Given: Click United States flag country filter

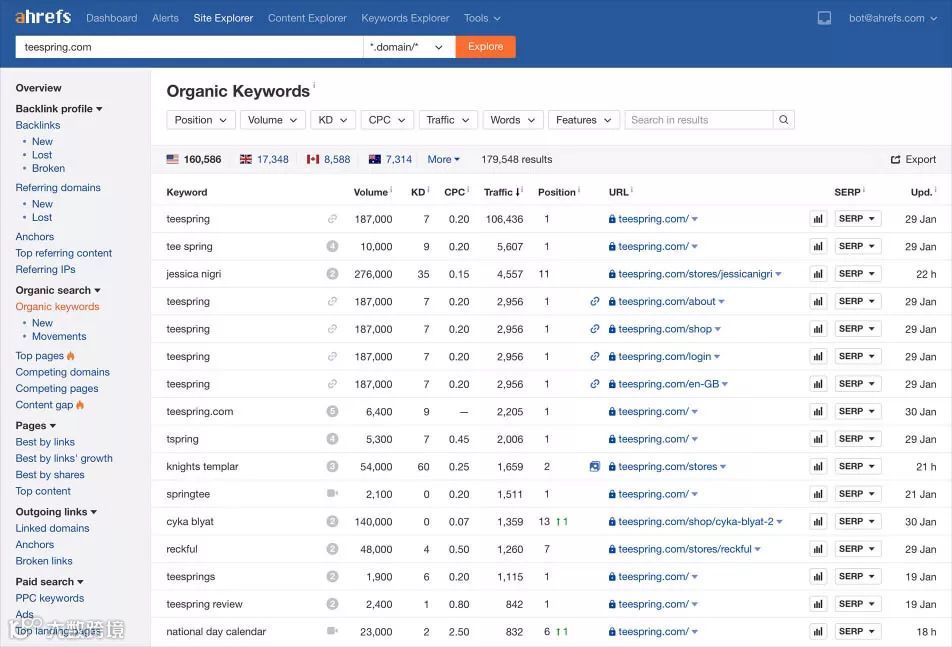Looking at the screenshot, I should tap(172, 159).
